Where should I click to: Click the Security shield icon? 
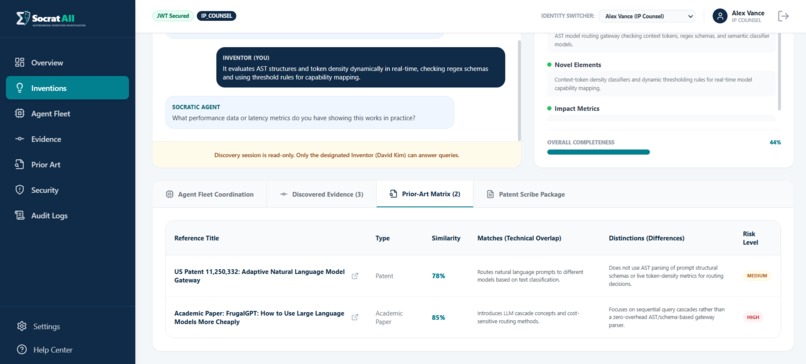click(x=20, y=190)
